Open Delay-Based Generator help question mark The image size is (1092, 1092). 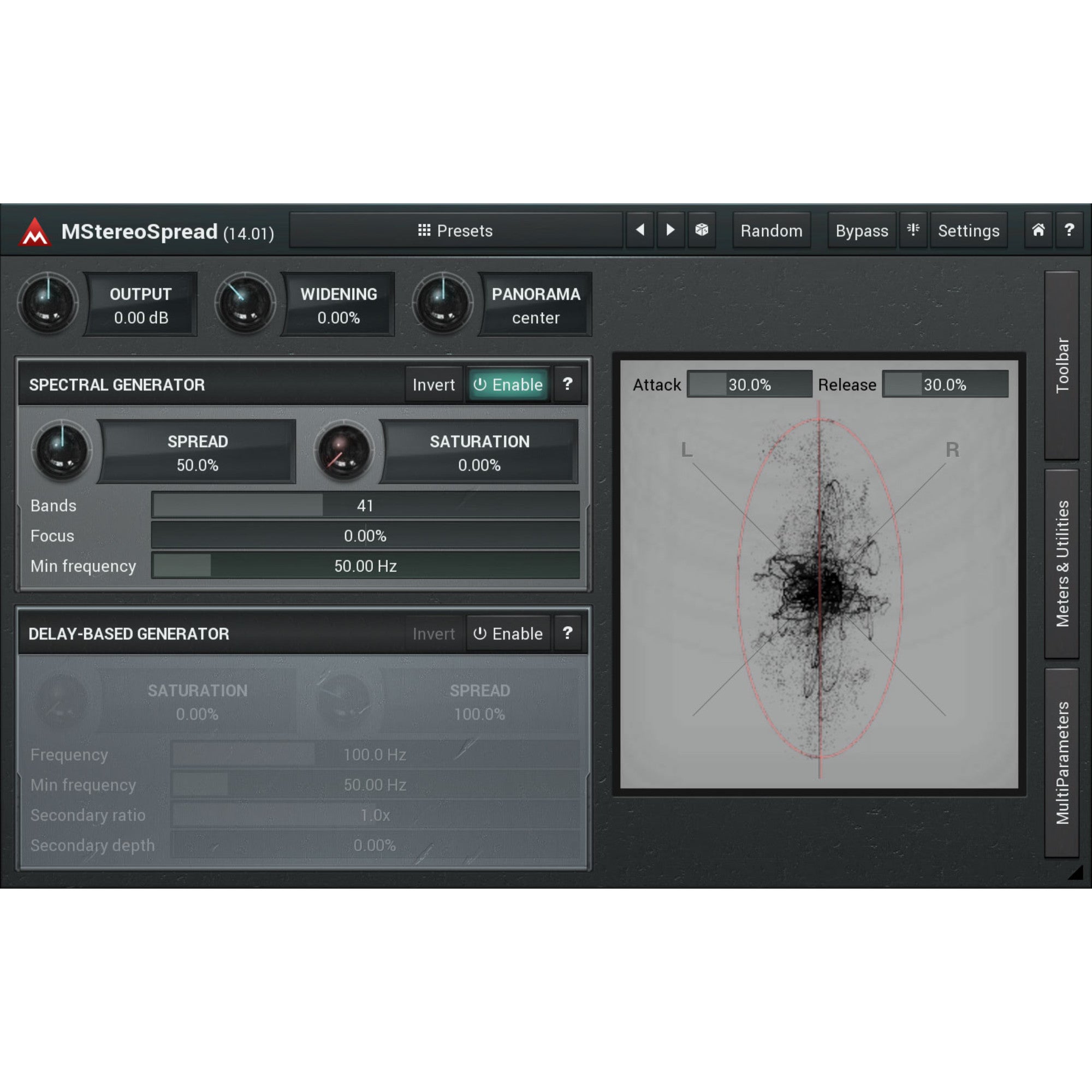(x=567, y=633)
